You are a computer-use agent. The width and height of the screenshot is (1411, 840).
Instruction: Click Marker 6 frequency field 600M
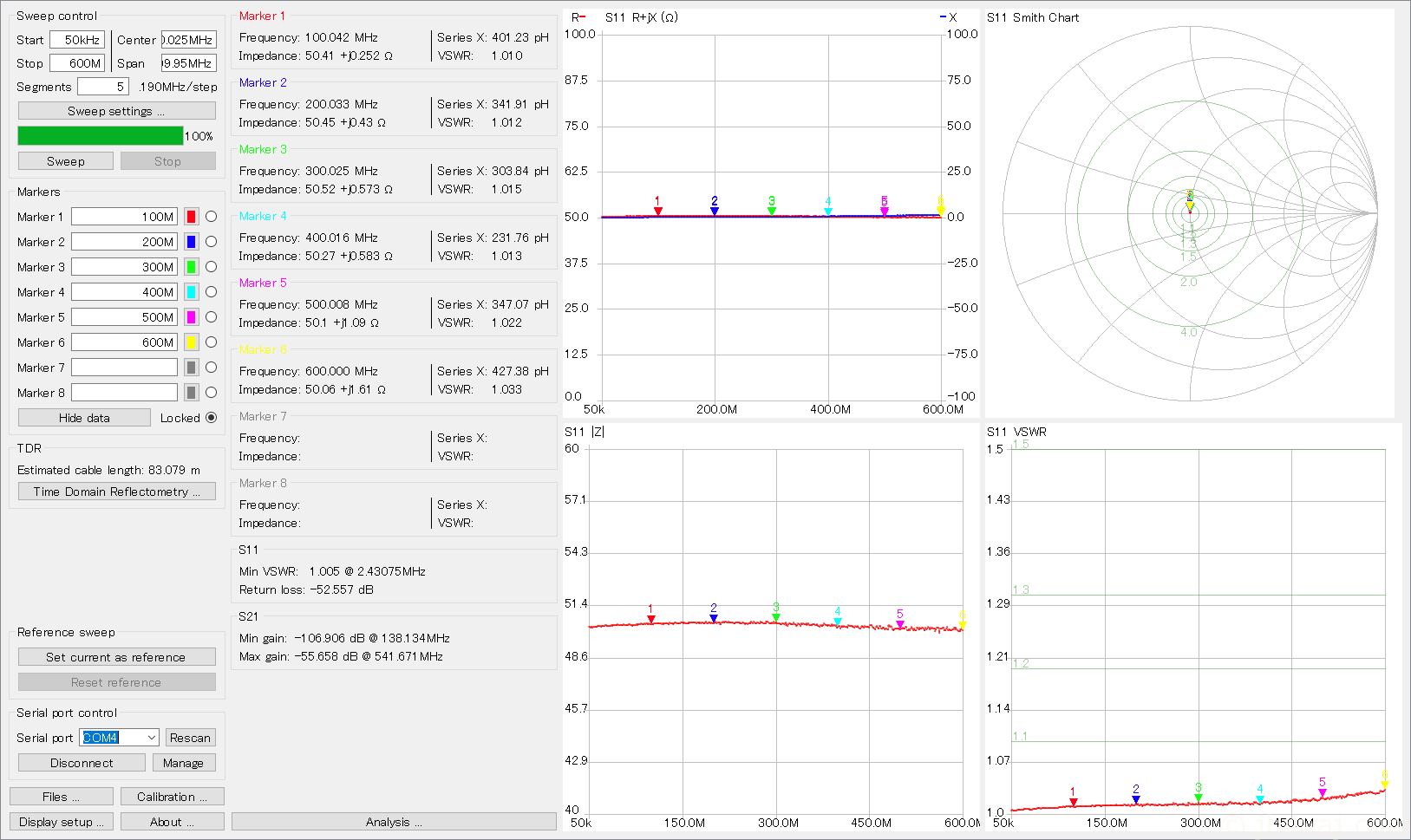click(124, 342)
